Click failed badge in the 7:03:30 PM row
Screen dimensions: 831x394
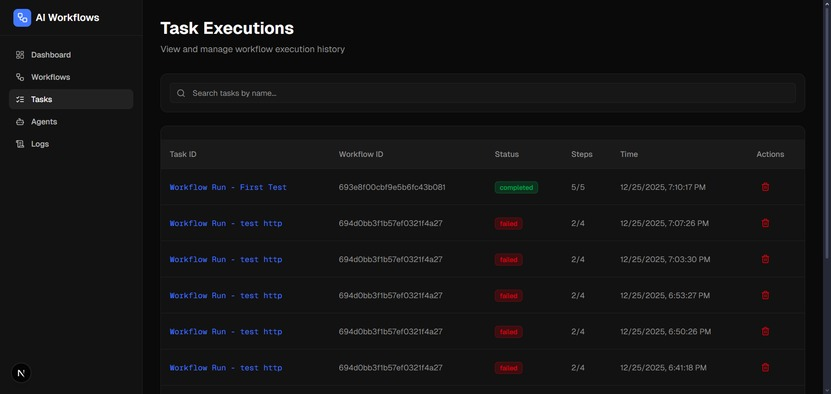pos(508,259)
